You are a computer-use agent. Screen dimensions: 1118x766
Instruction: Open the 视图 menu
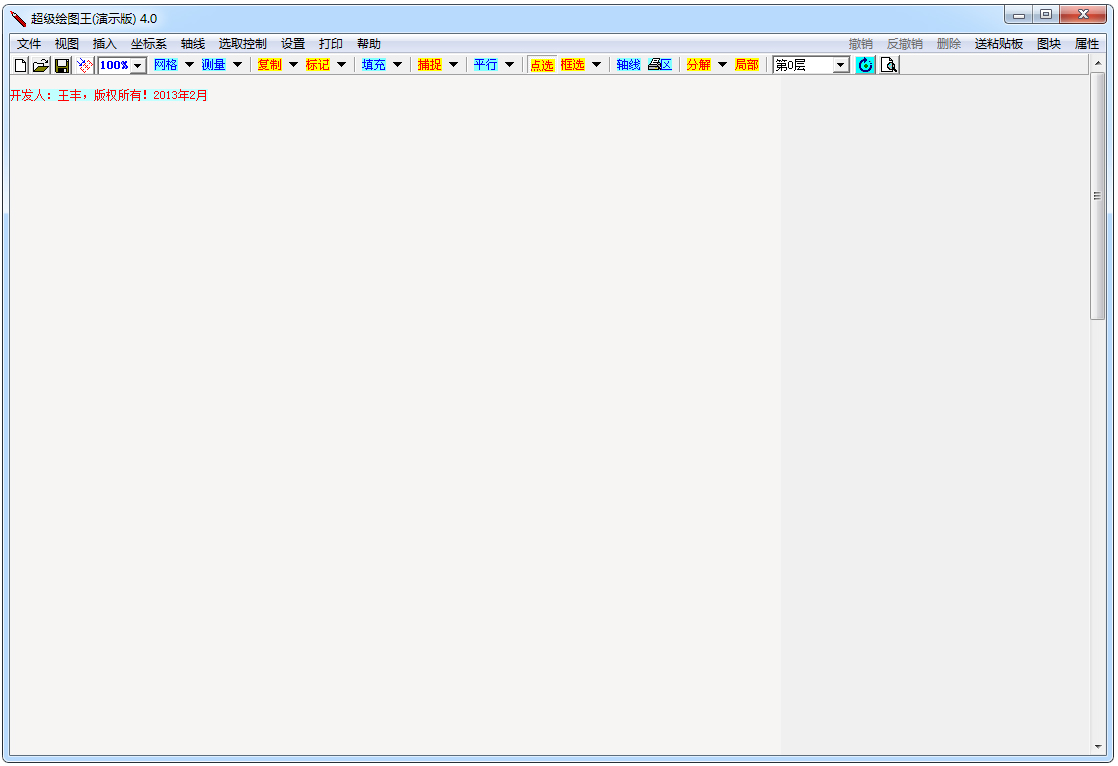(67, 44)
